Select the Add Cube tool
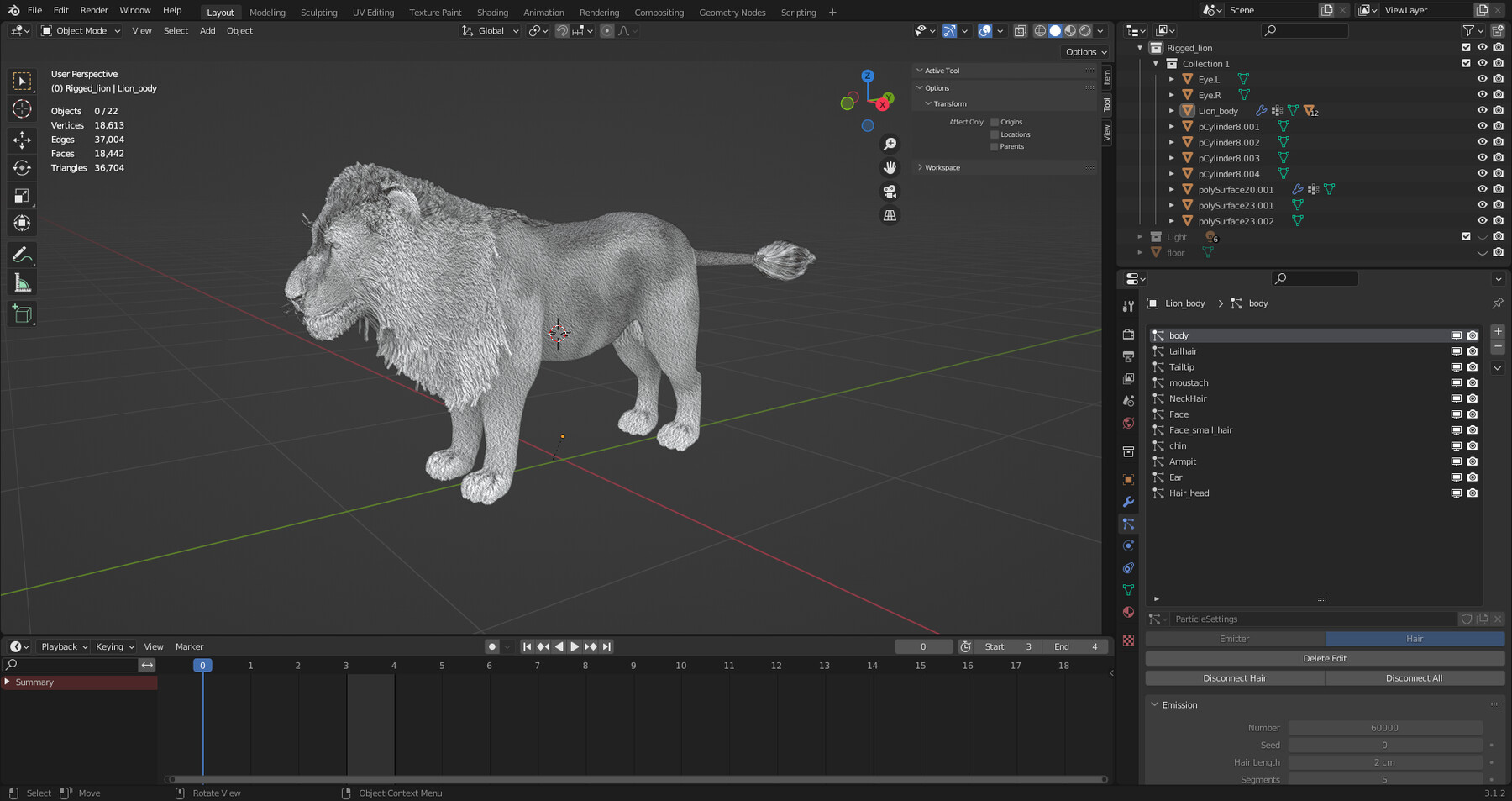Image resolution: width=1512 pixels, height=801 pixels. pos(21,314)
